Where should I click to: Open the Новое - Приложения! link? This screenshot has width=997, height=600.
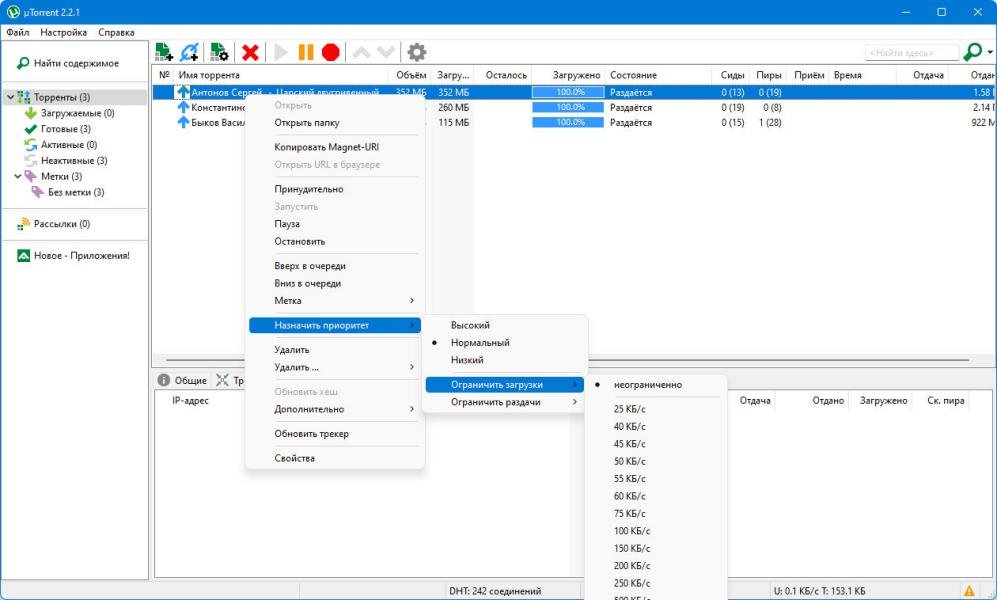click(80, 255)
